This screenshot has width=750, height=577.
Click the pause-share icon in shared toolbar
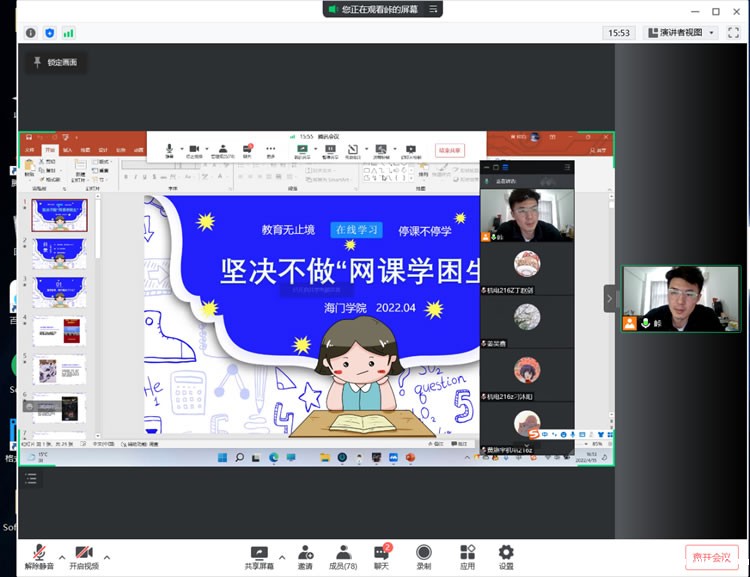tap(330, 151)
